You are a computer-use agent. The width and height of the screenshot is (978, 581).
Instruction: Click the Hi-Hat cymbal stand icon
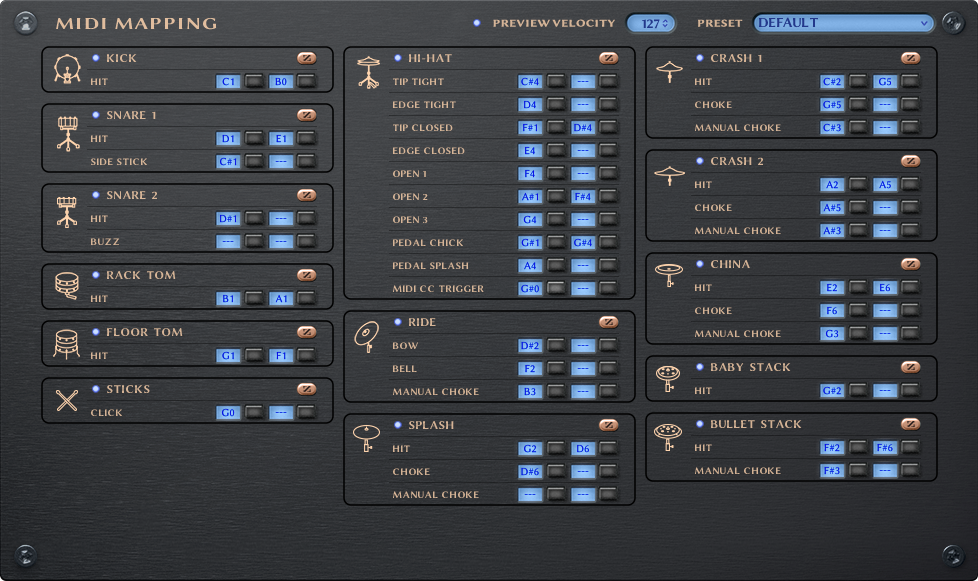pos(369,72)
